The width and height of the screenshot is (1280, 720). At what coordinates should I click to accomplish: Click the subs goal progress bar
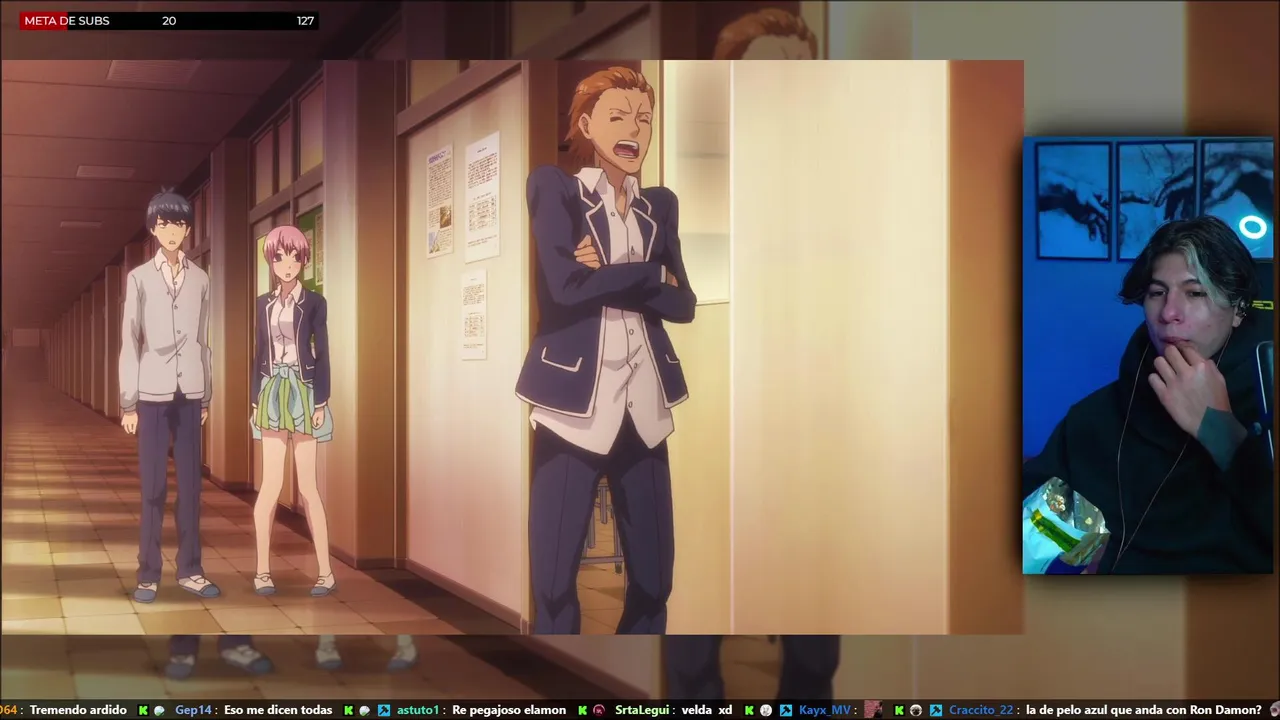(168, 20)
